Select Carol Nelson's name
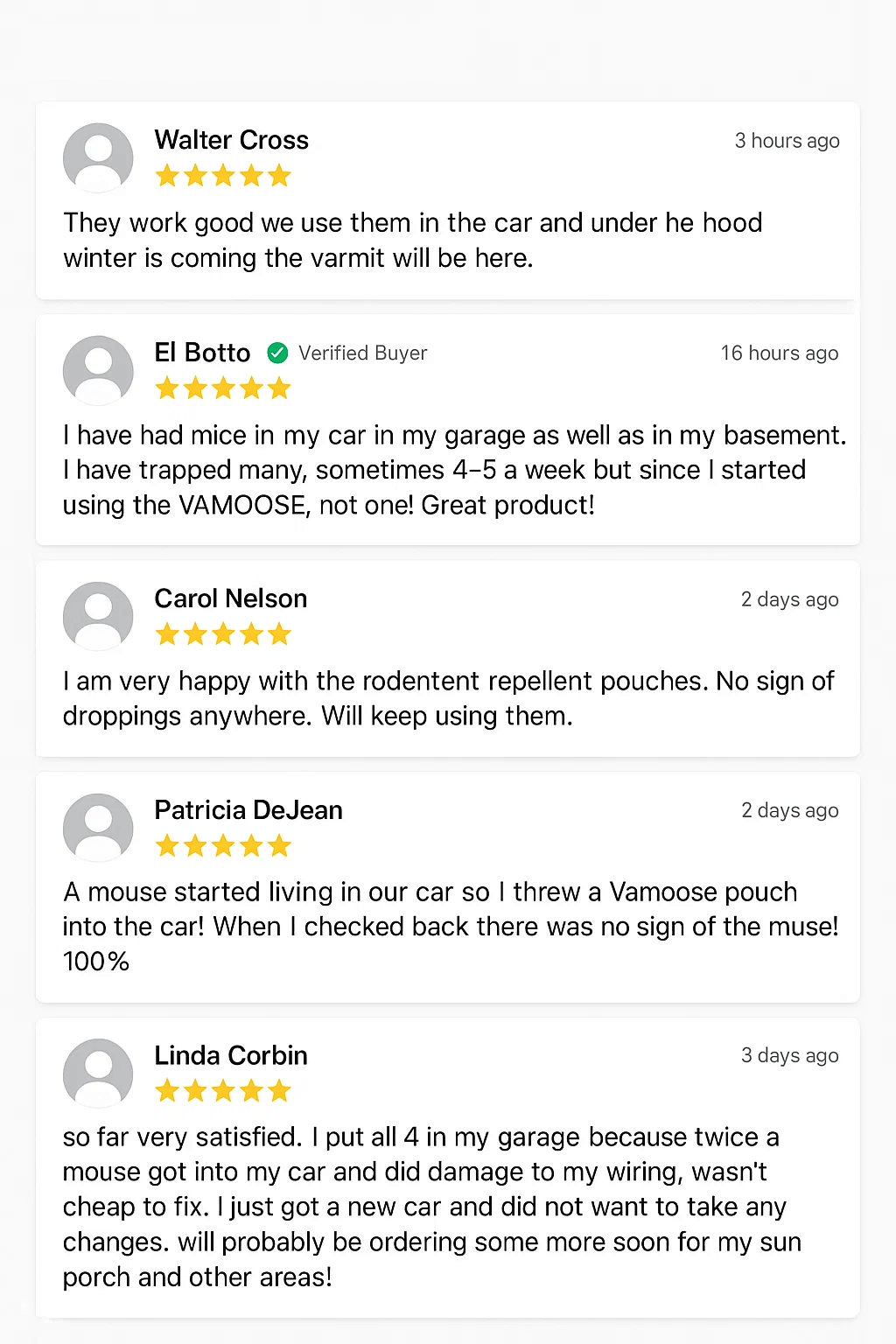Screen dimensions: 896x1344 [231, 598]
